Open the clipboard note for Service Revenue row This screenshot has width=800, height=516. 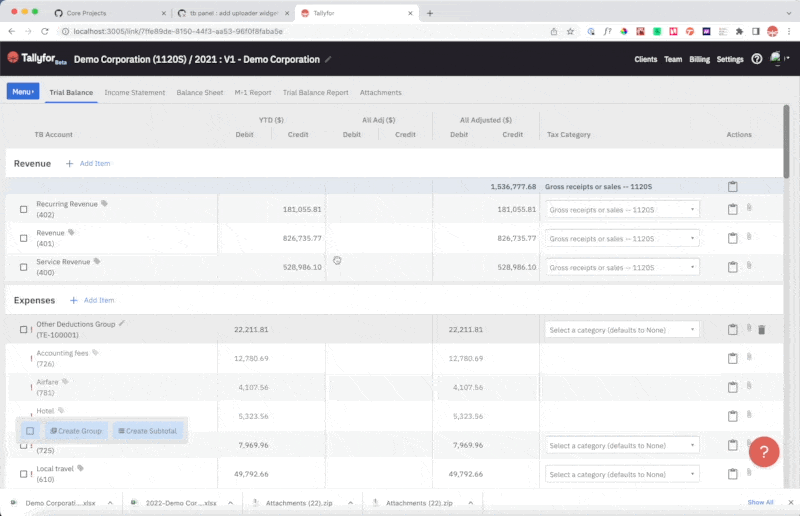coord(732,266)
